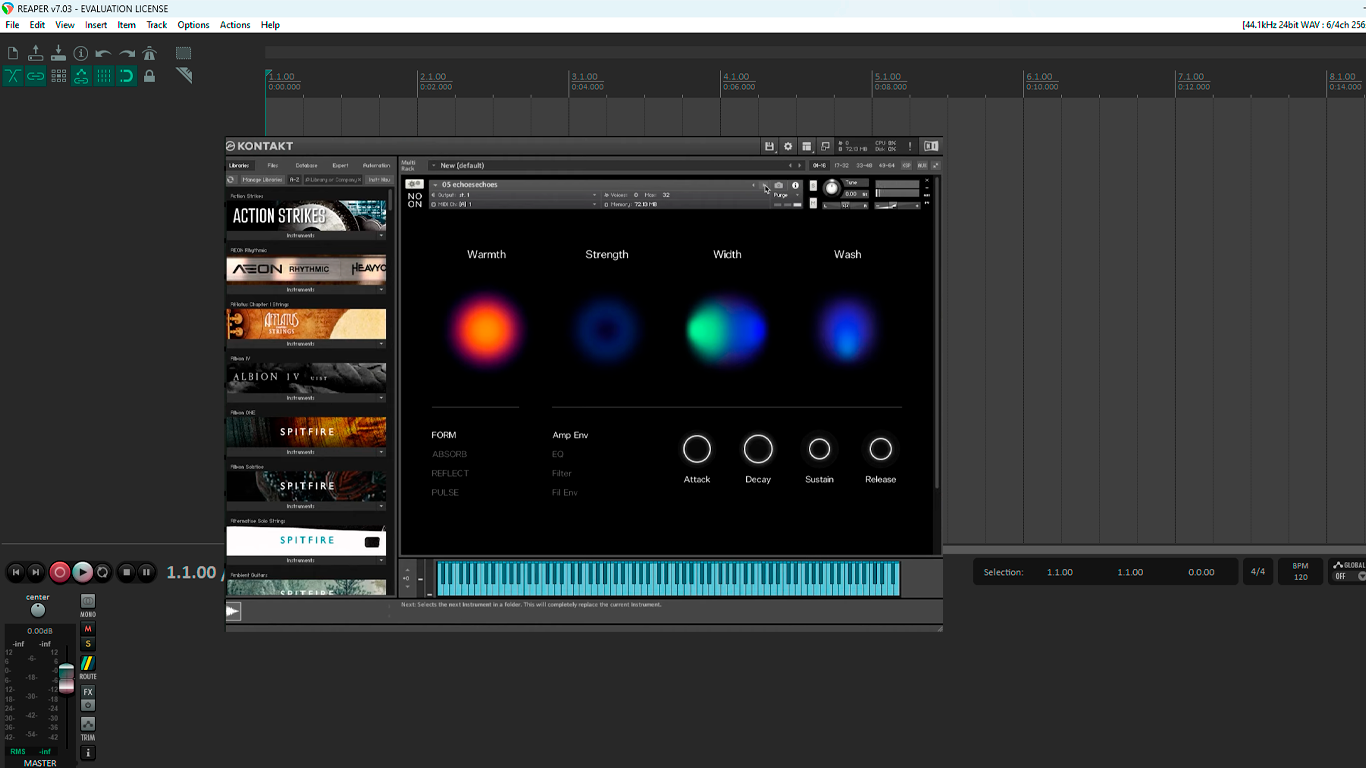Toggle snap magnet icon
This screenshot has height=768, width=1366.
127,76
